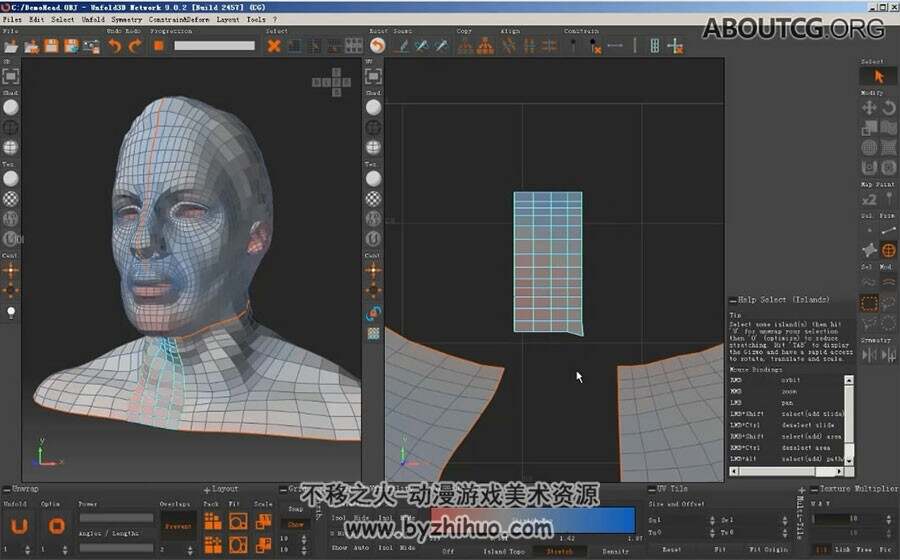
Task: Toggle the Show snap grid button
Action: [x=296, y=524]
